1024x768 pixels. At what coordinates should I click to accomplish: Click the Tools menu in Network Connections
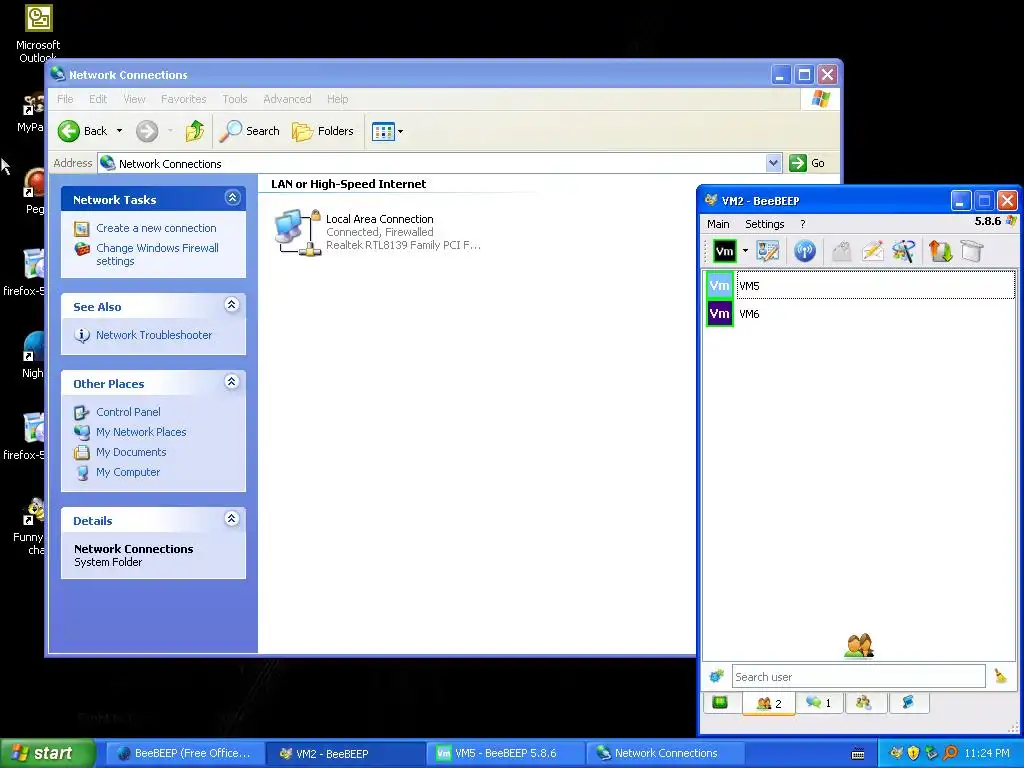(234, 99)
